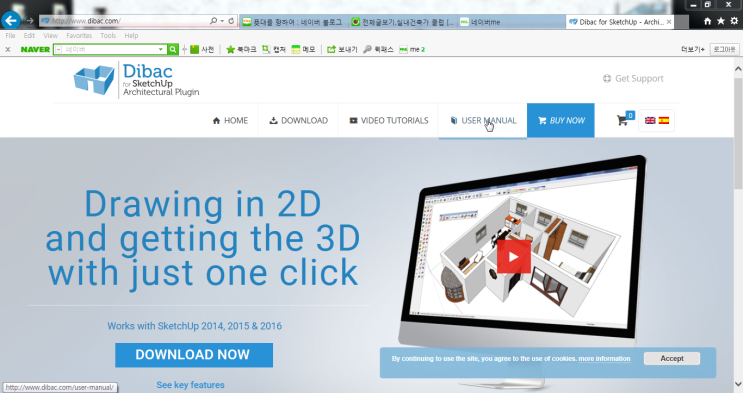Expand the Naver search box dropdown arrow

(x=161, y=49)
